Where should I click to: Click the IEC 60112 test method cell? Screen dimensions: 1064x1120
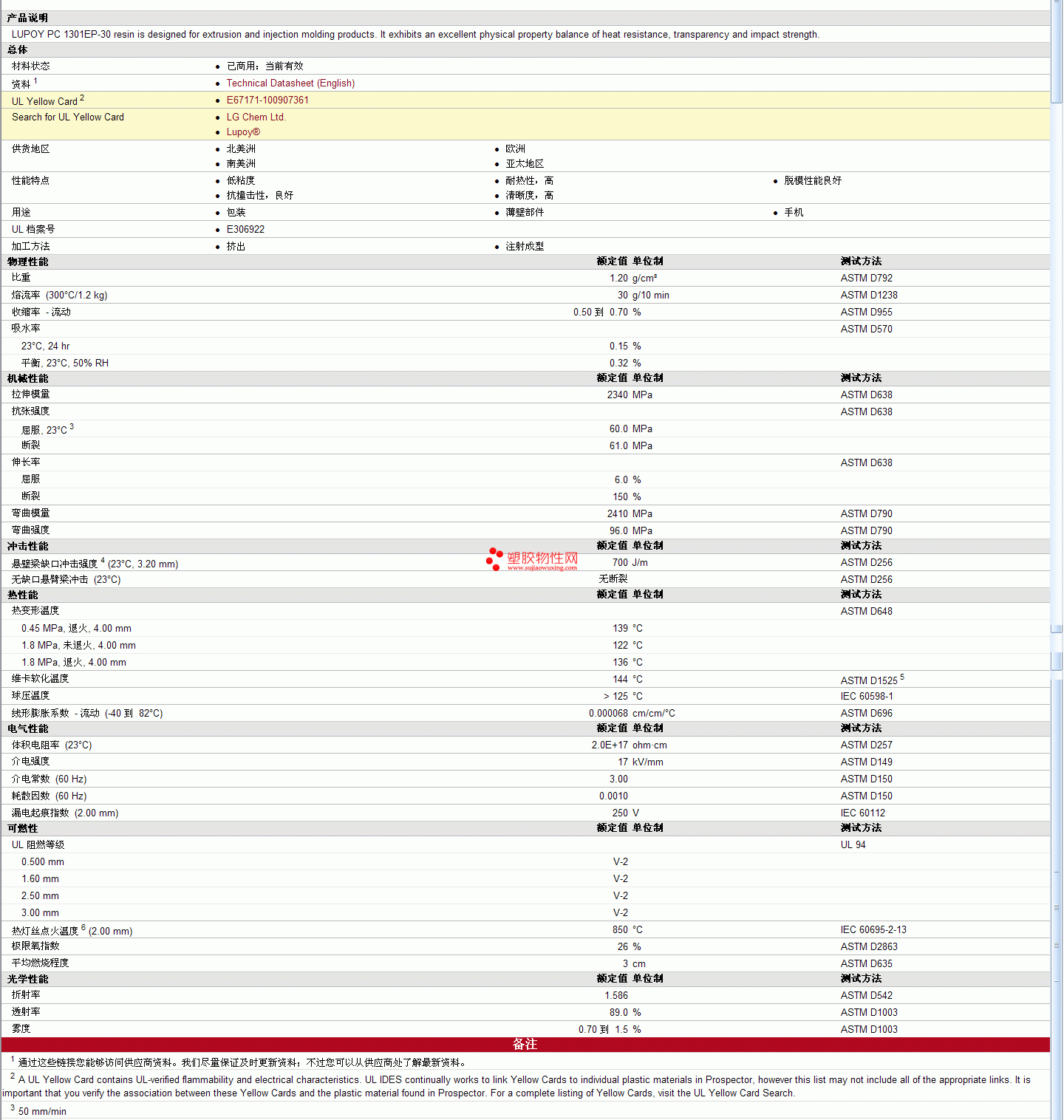[x=862, y=813]
